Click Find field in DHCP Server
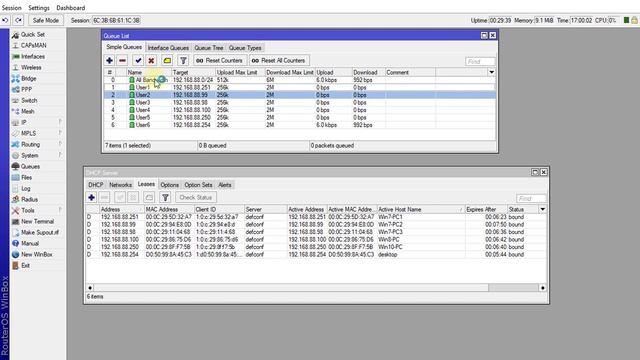This screenshot has height=360, width=640. pyautogui.click(x=531, y=198)
